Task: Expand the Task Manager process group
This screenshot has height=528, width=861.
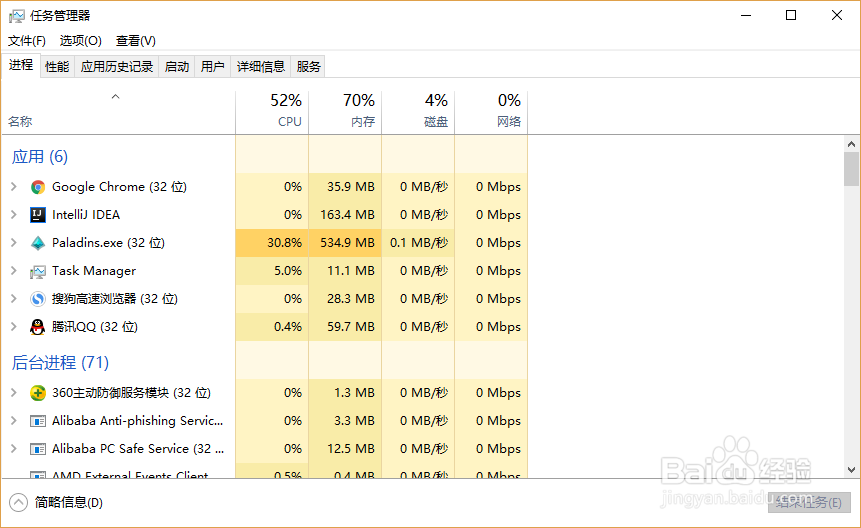Action: [14, 271]
